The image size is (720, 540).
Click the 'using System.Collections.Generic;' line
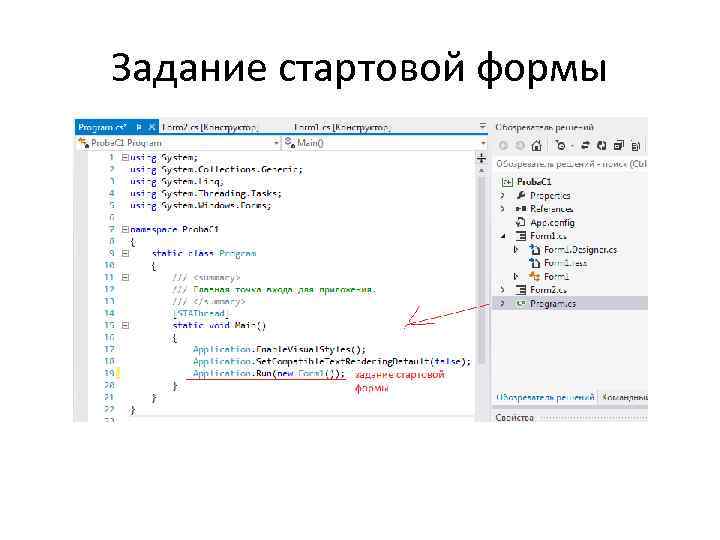(216, 169)
